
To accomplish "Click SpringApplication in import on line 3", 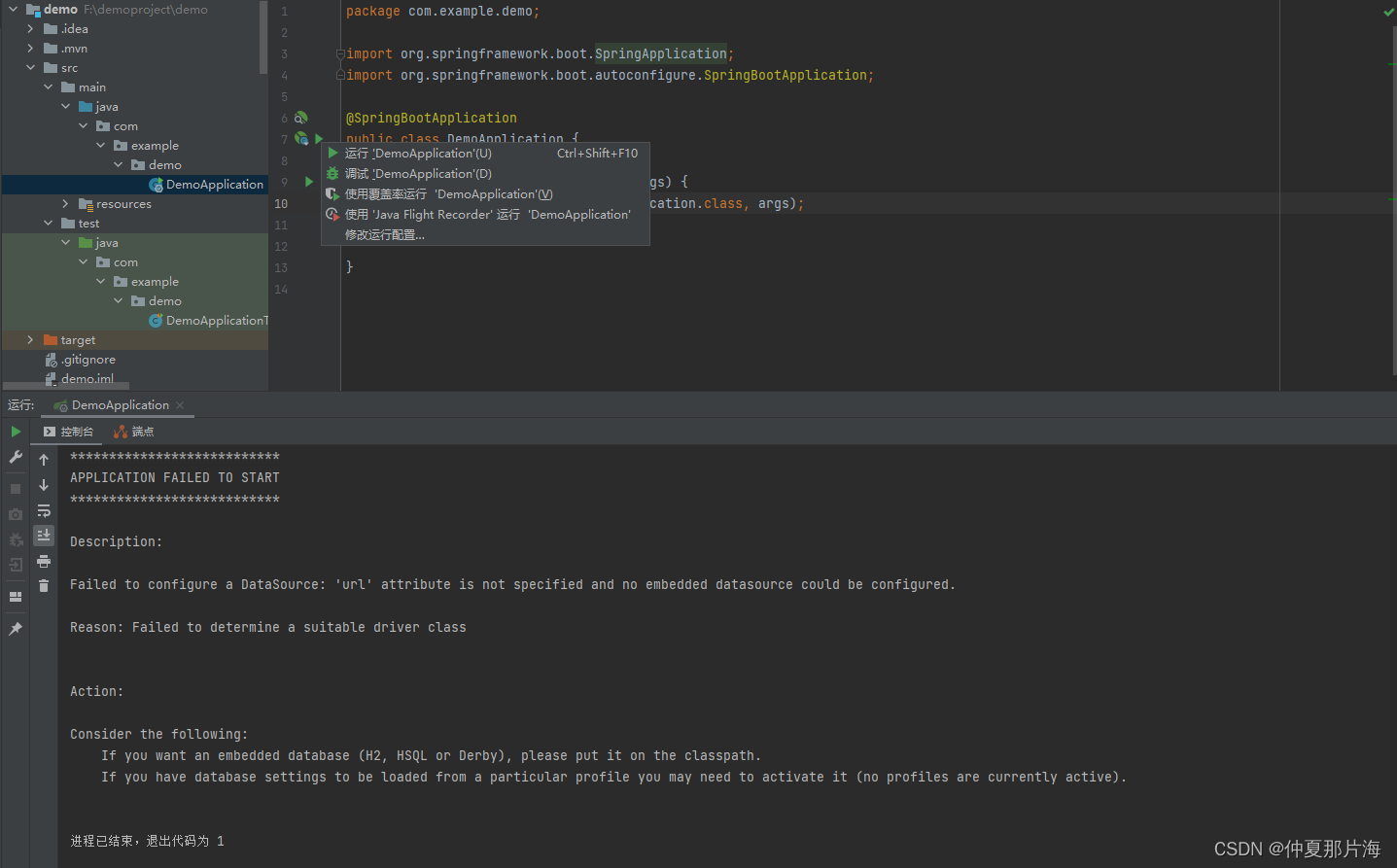I will (661, 53).
